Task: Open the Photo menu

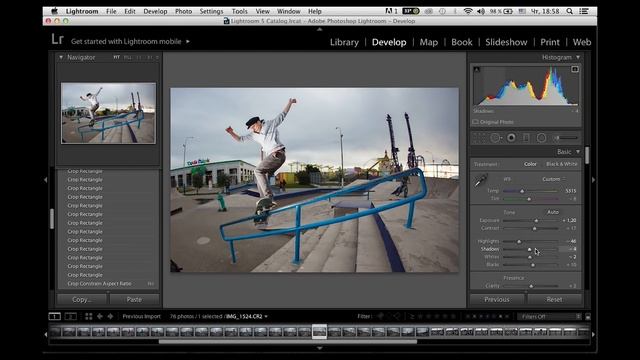Action: [183, 11]
